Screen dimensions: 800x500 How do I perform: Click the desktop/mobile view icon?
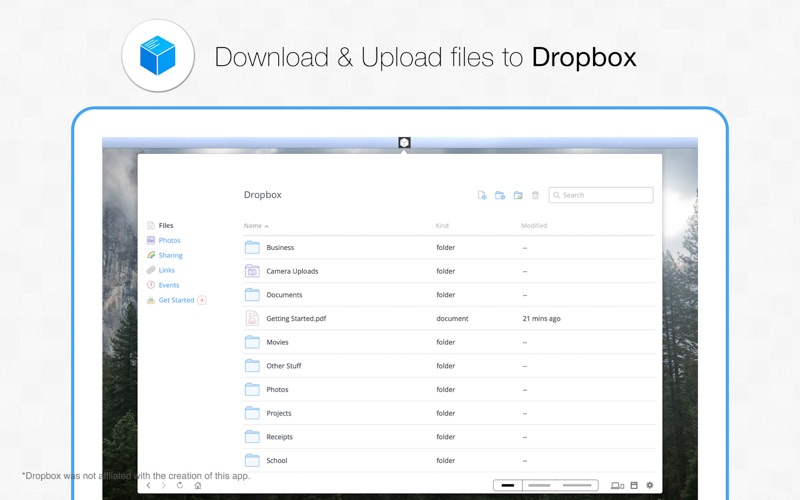point(617,485)
